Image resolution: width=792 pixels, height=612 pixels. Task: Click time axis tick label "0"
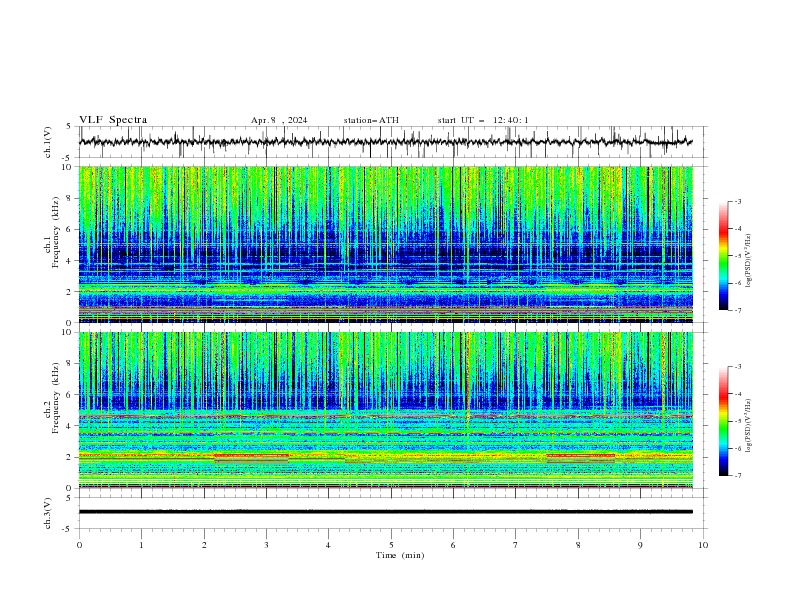pos(79,545)
